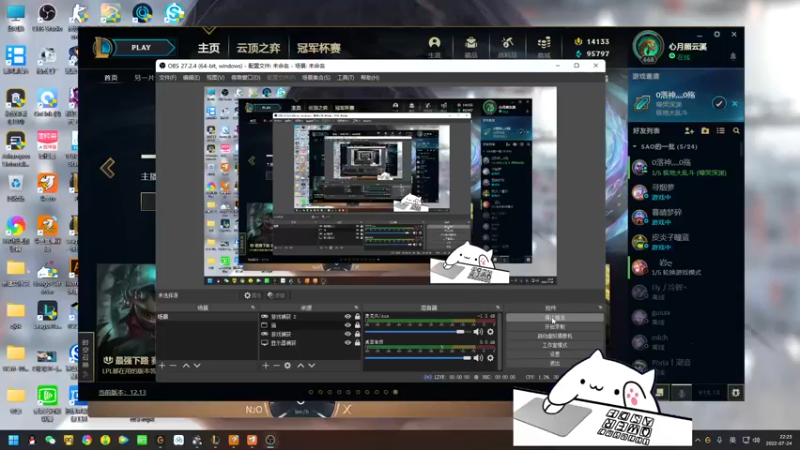800x450 pixels.
Task: Open the 文件(F) menu in OBS
Action: coord(167,78)
